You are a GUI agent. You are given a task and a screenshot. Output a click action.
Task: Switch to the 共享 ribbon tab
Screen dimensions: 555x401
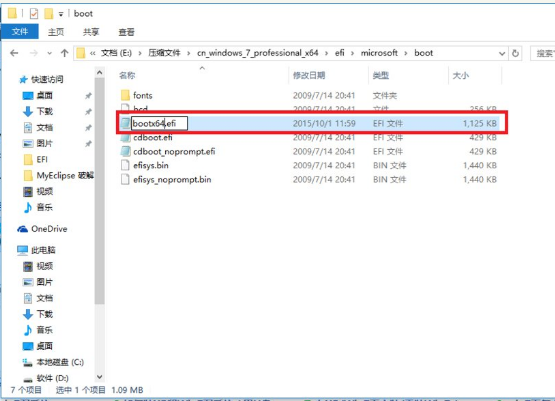[x=91, y=32]
